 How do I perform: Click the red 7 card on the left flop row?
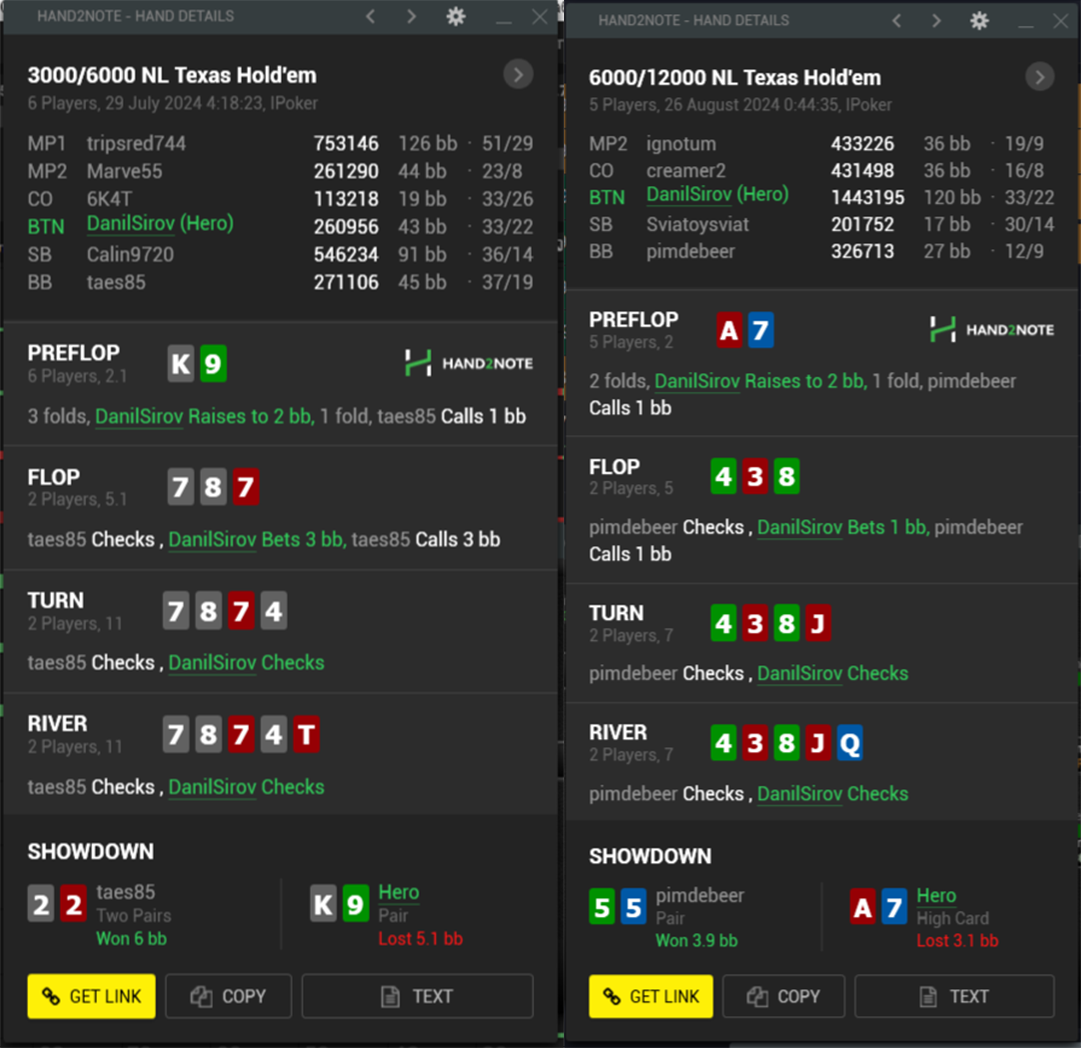tap(245, 487)
